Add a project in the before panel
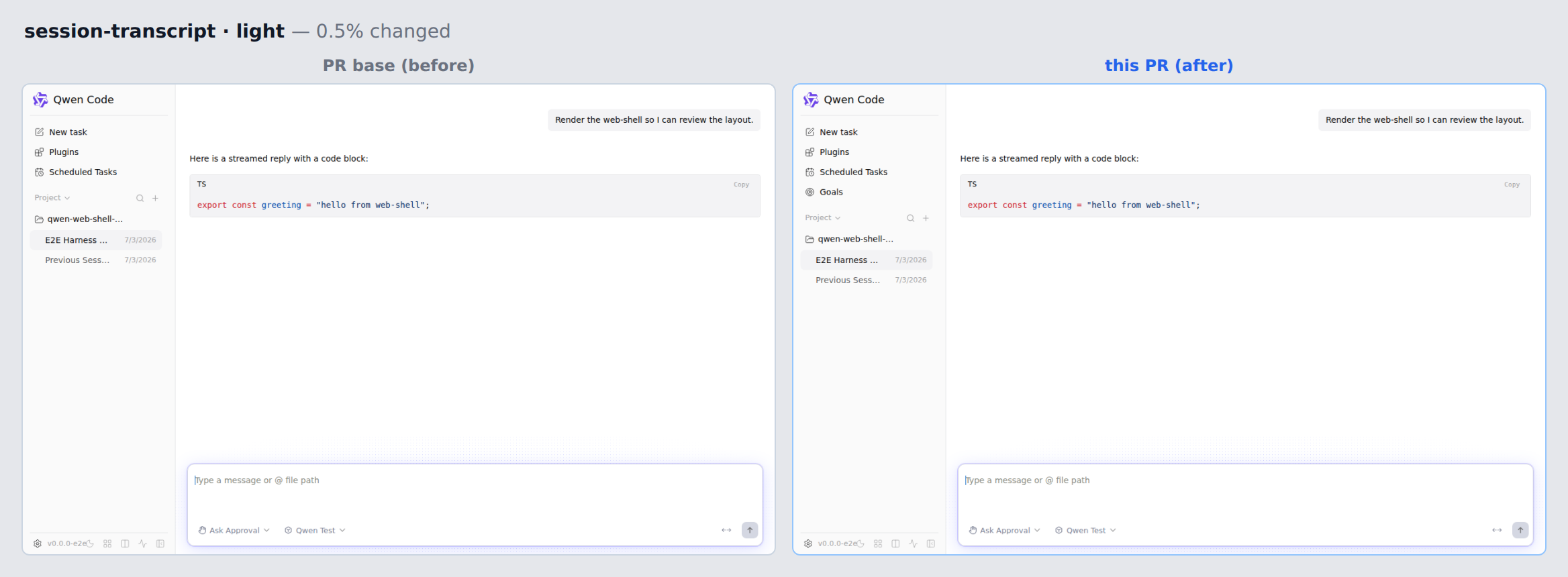1568x577 pixels. coord(155,198)
